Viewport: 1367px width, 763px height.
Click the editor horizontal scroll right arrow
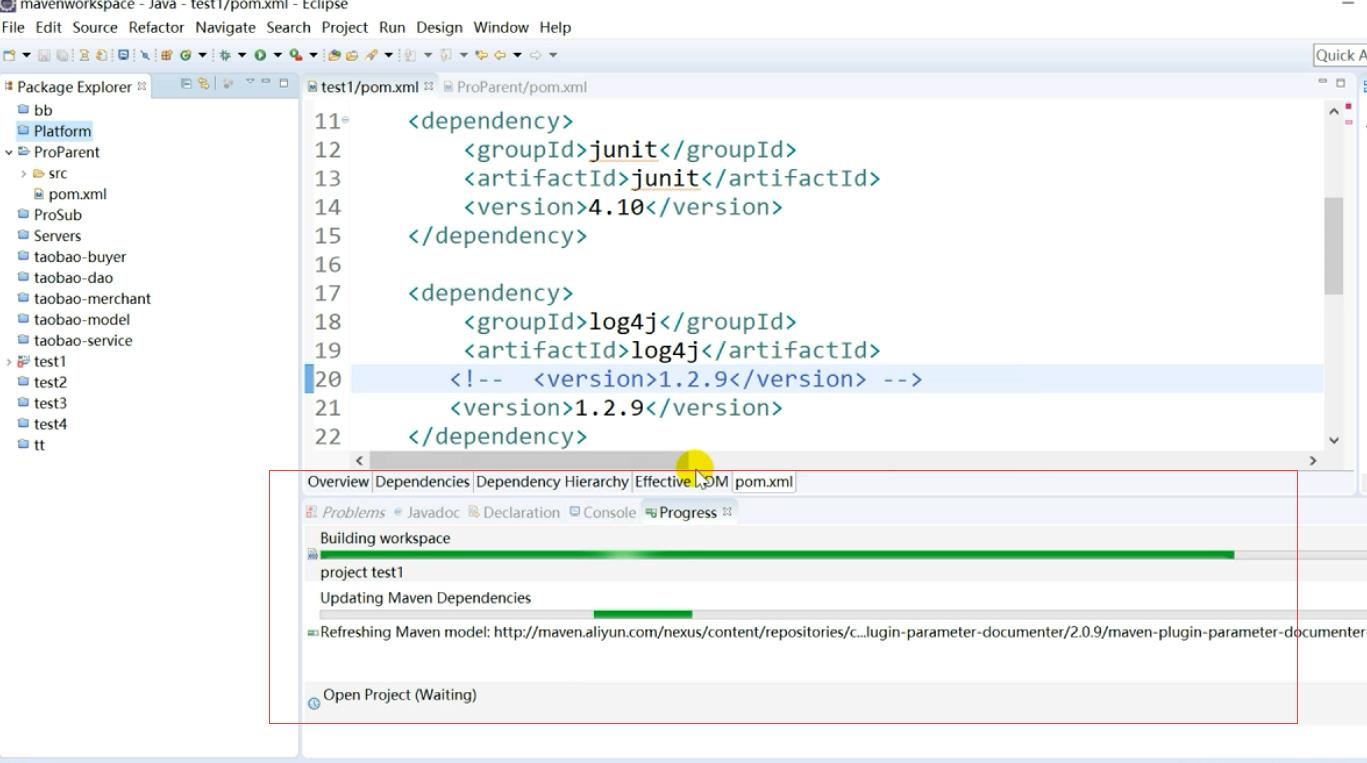(x=1313, y=460)
